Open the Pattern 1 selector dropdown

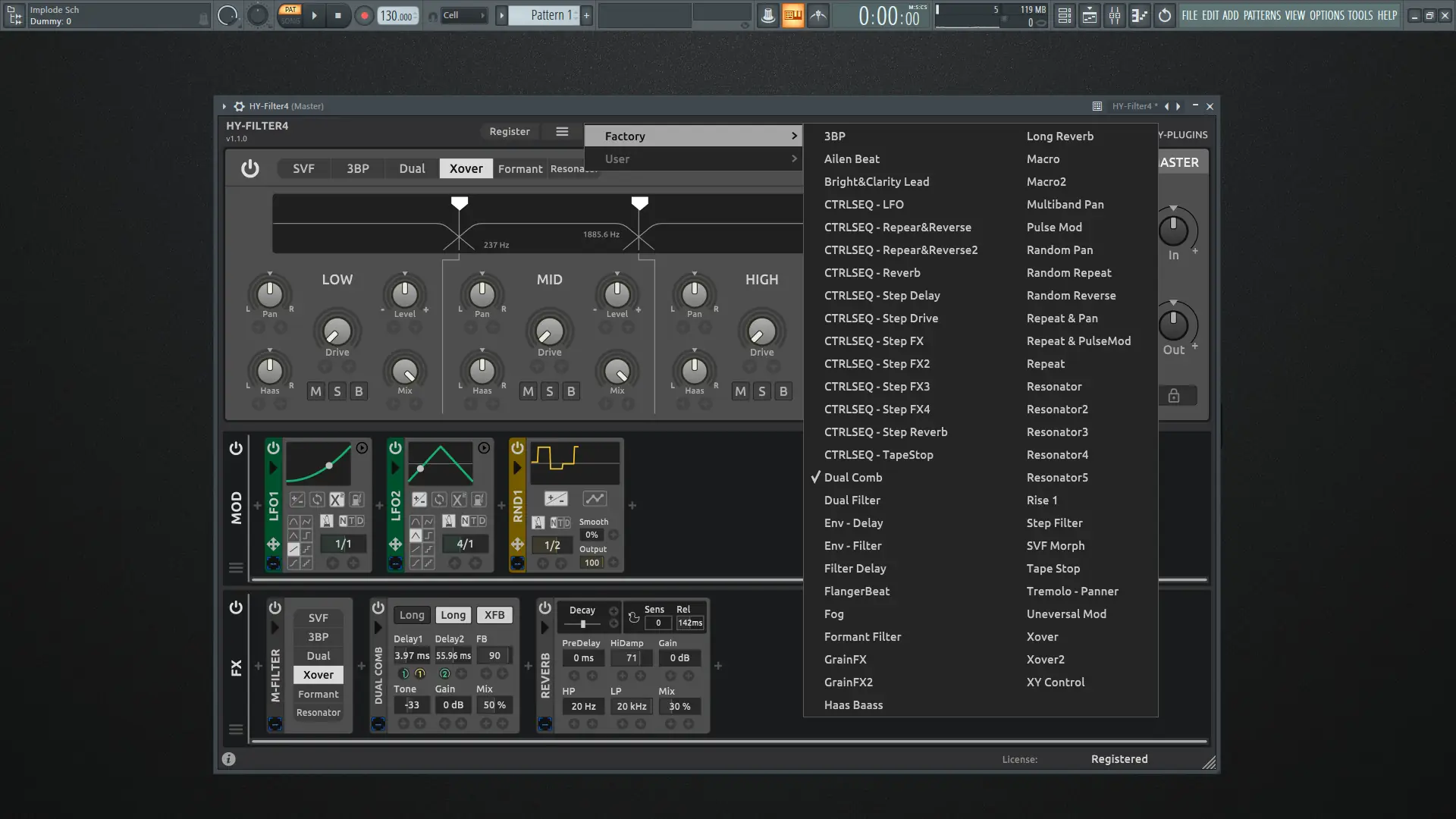pyautogui.click(x=548, y=15)
